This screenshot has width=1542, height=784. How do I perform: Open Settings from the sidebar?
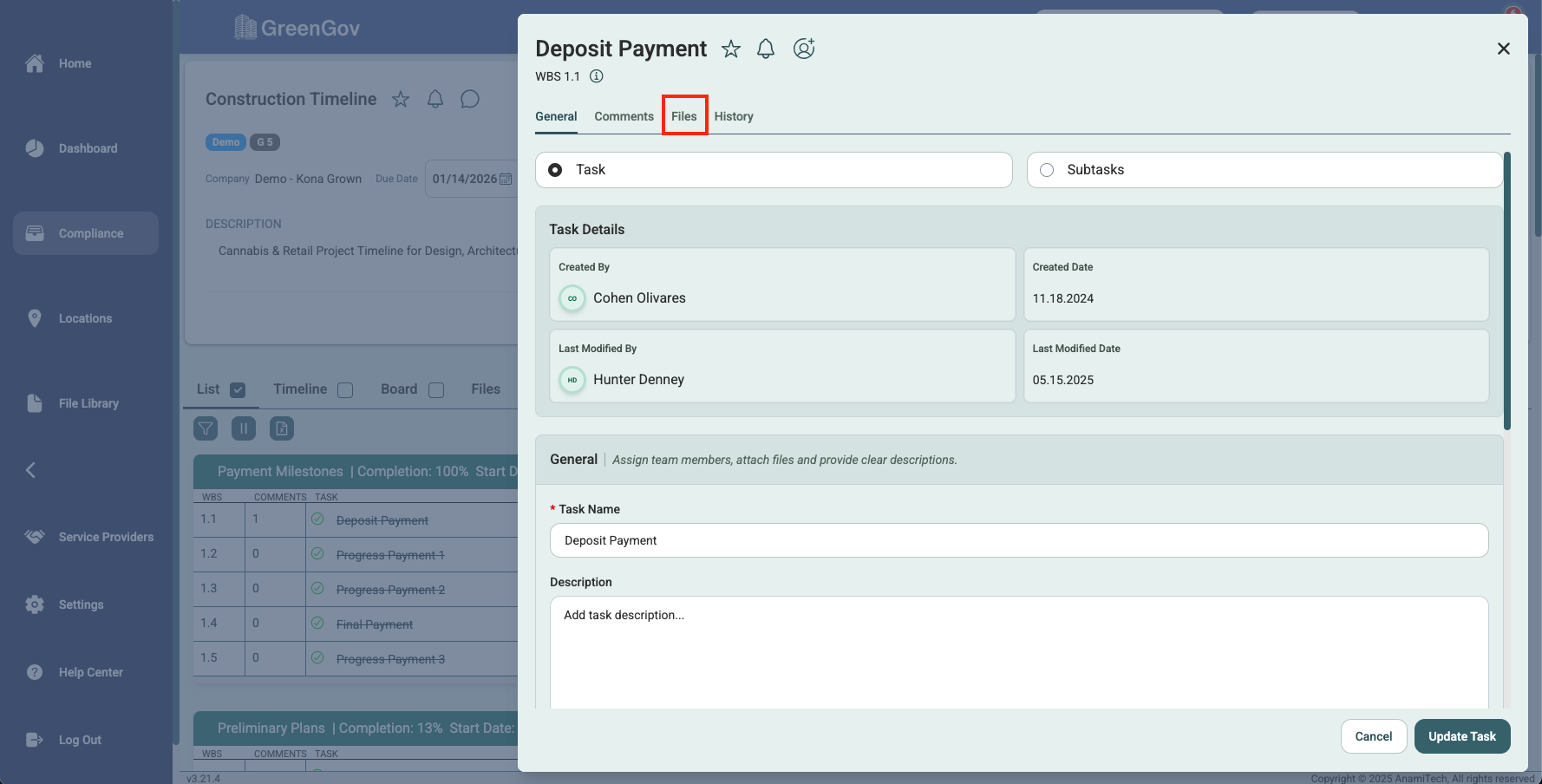click(x=64, y=604)
